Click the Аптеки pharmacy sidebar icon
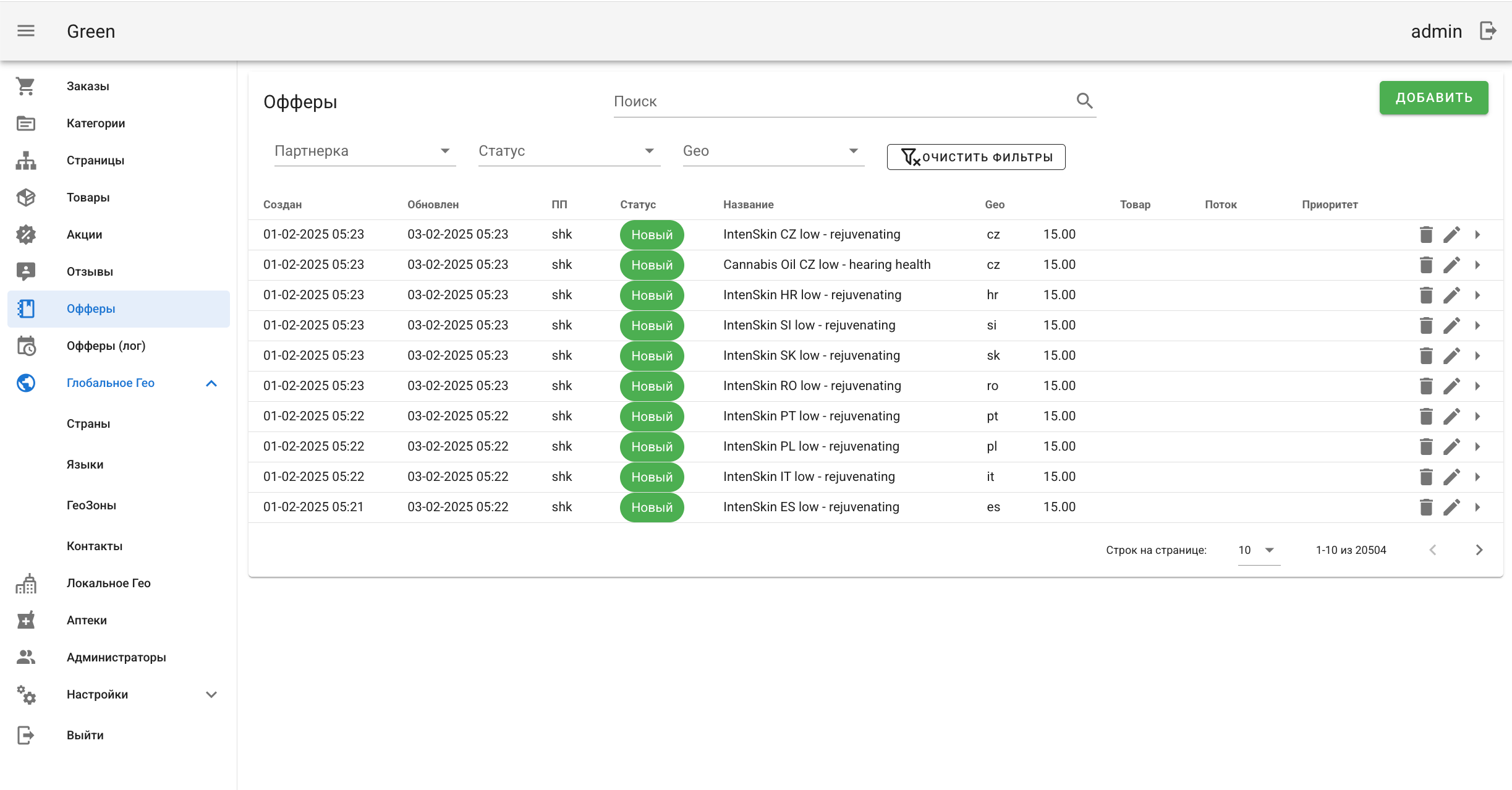 [x=26, y=621]
